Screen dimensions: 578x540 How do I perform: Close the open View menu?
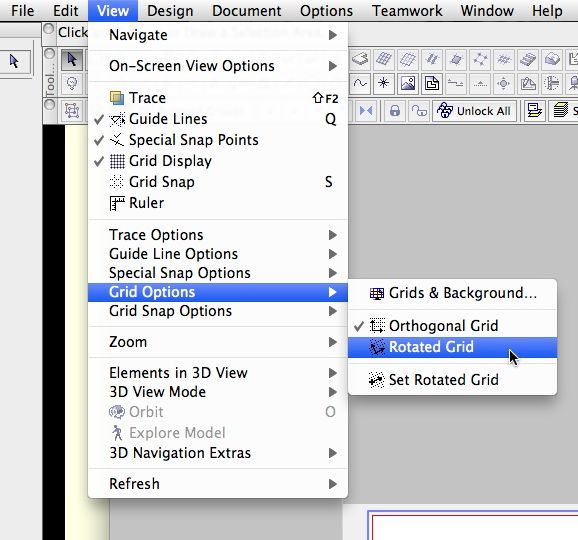113,11
